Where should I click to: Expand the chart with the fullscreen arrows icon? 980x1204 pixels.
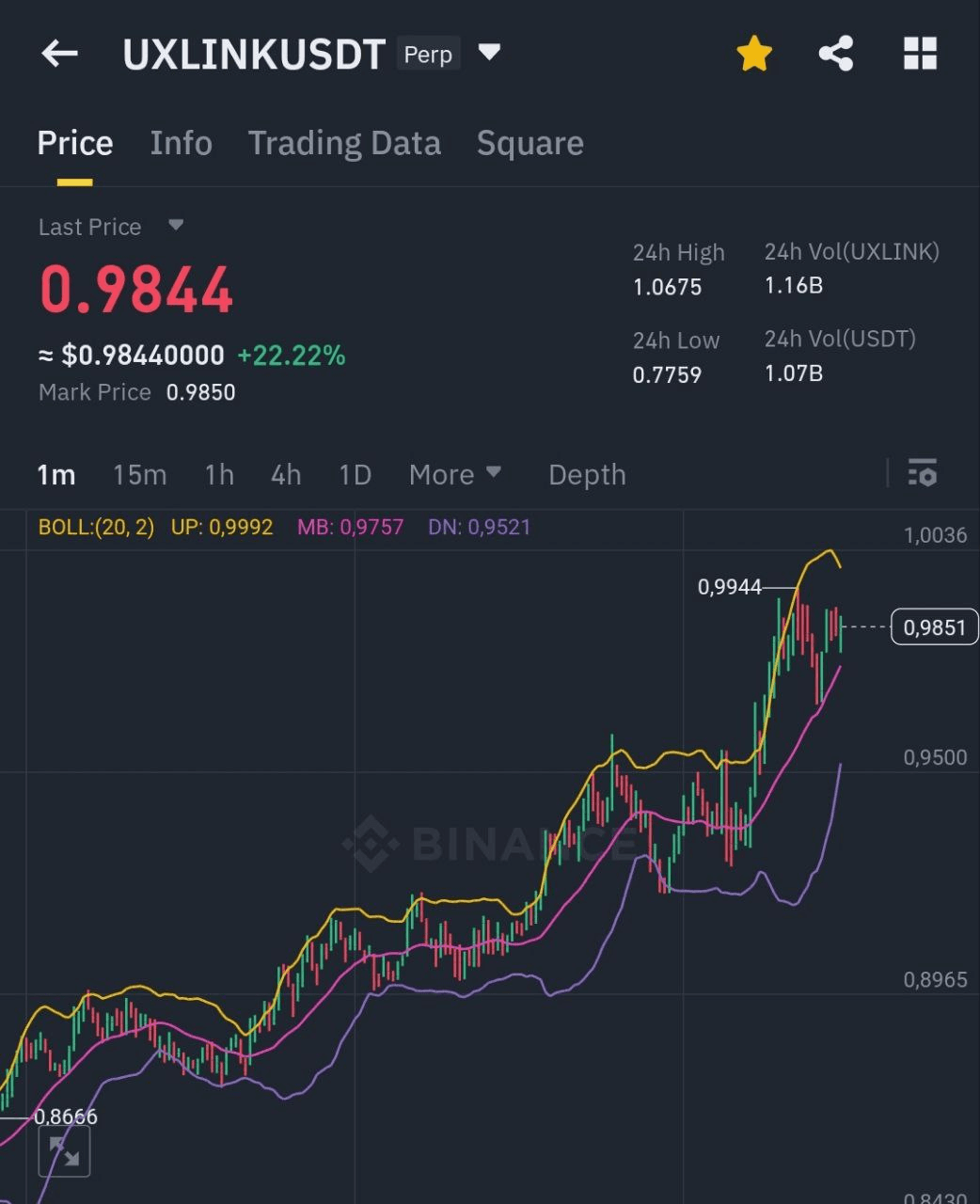tap(65, 1151)
